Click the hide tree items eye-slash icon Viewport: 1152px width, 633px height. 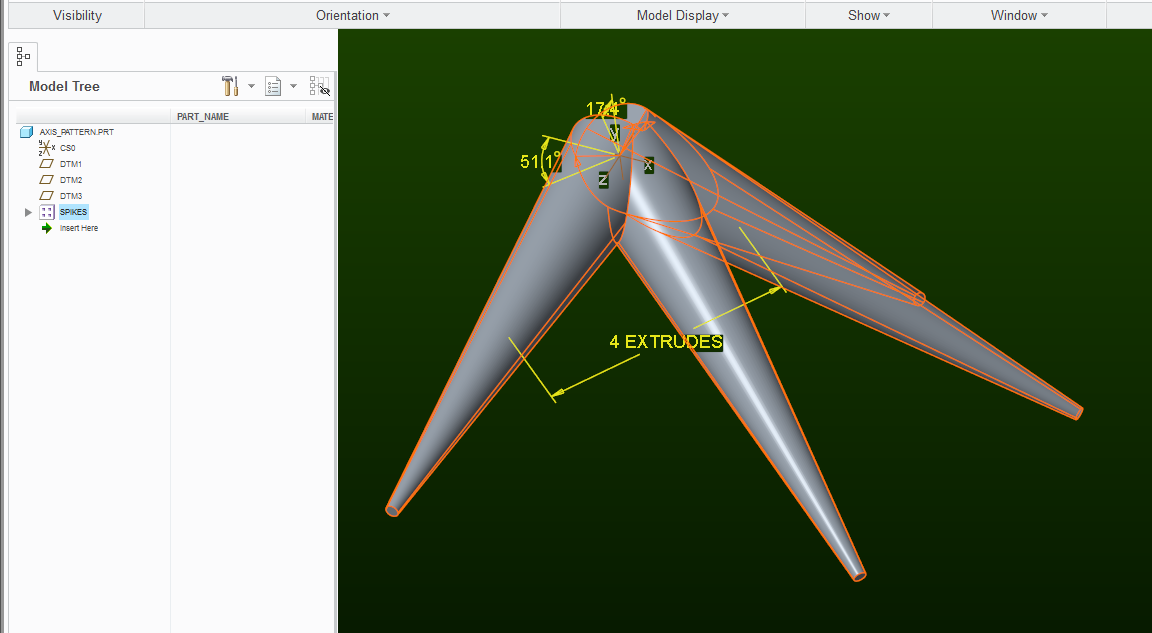[x=321, y=87]
